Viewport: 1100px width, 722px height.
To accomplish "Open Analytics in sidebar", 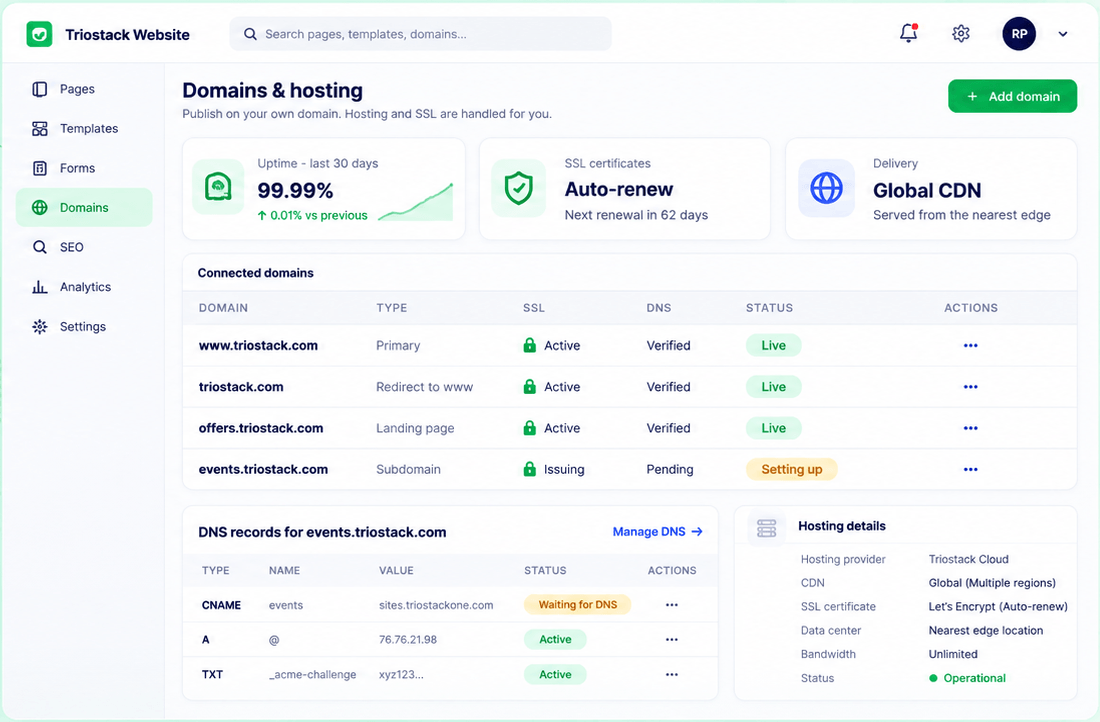I will 84,286.
